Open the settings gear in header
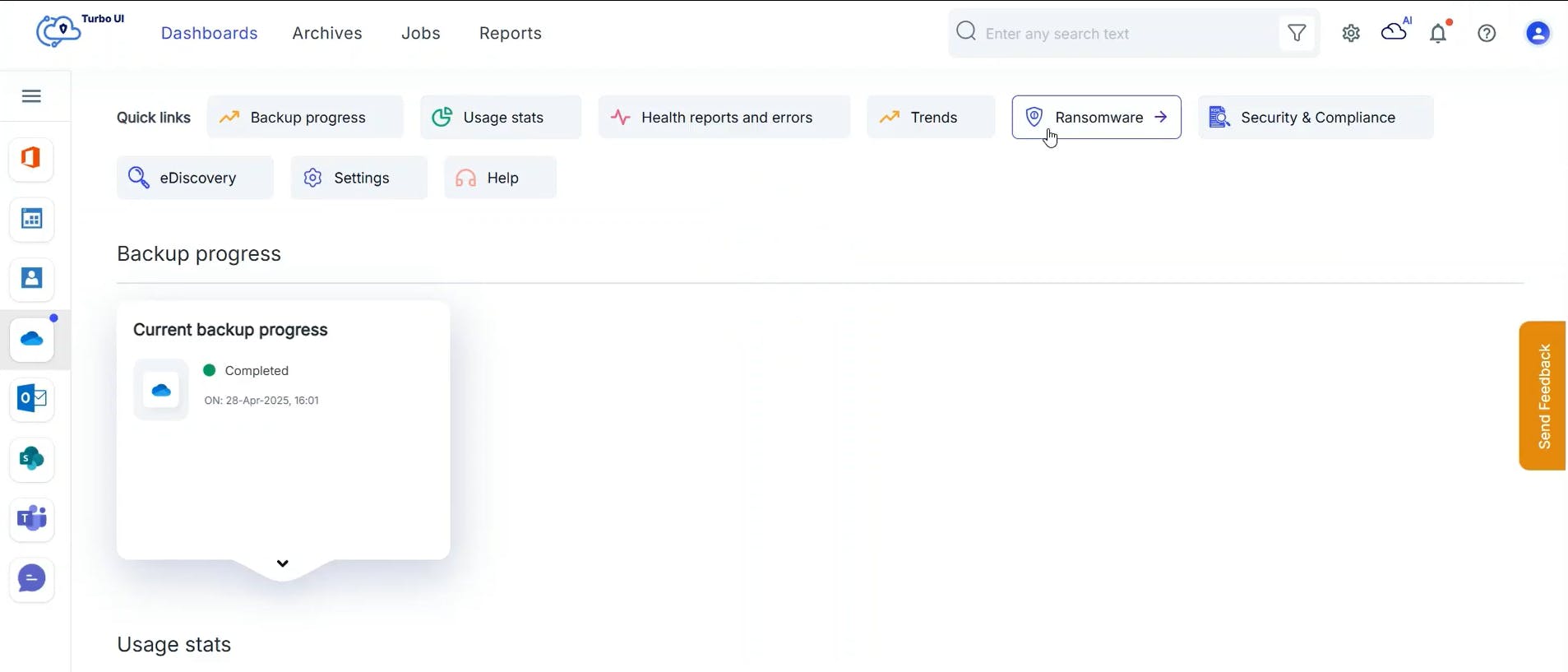The width and height of the screenshot is (1568, 672). point(1351,33)
